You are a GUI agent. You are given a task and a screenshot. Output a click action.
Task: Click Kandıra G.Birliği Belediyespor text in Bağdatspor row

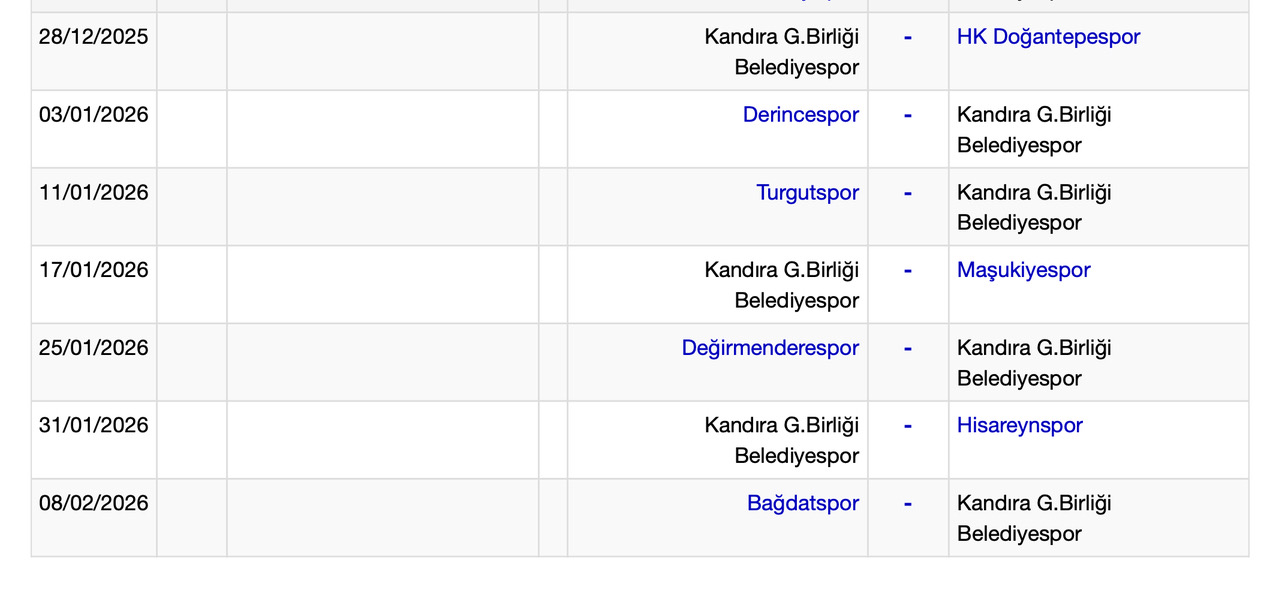point(1033,518)
